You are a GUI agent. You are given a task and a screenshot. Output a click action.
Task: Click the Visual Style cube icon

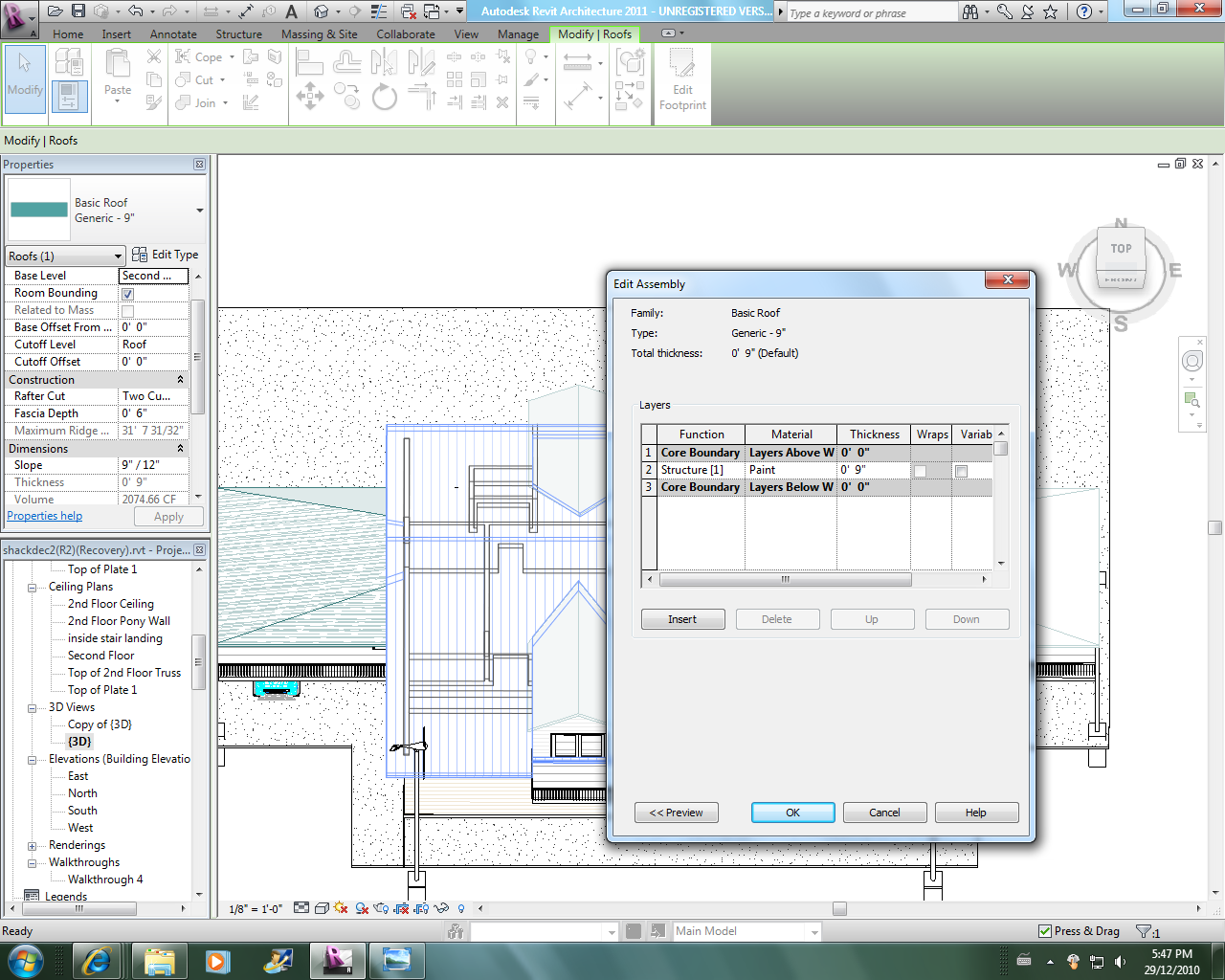pos(322,908)
